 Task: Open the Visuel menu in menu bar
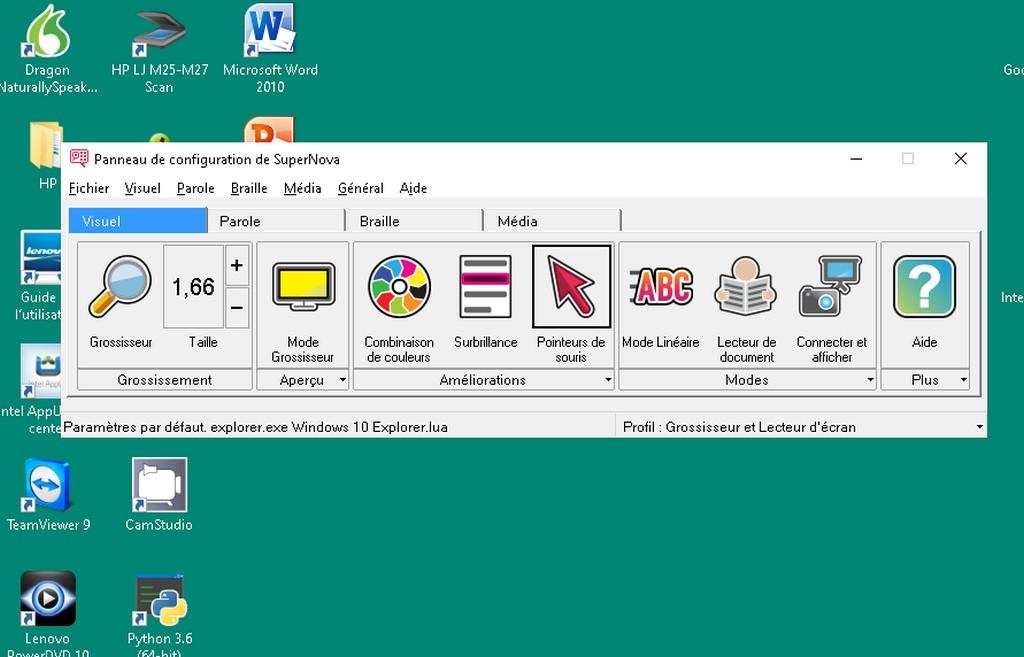[142, 188]
